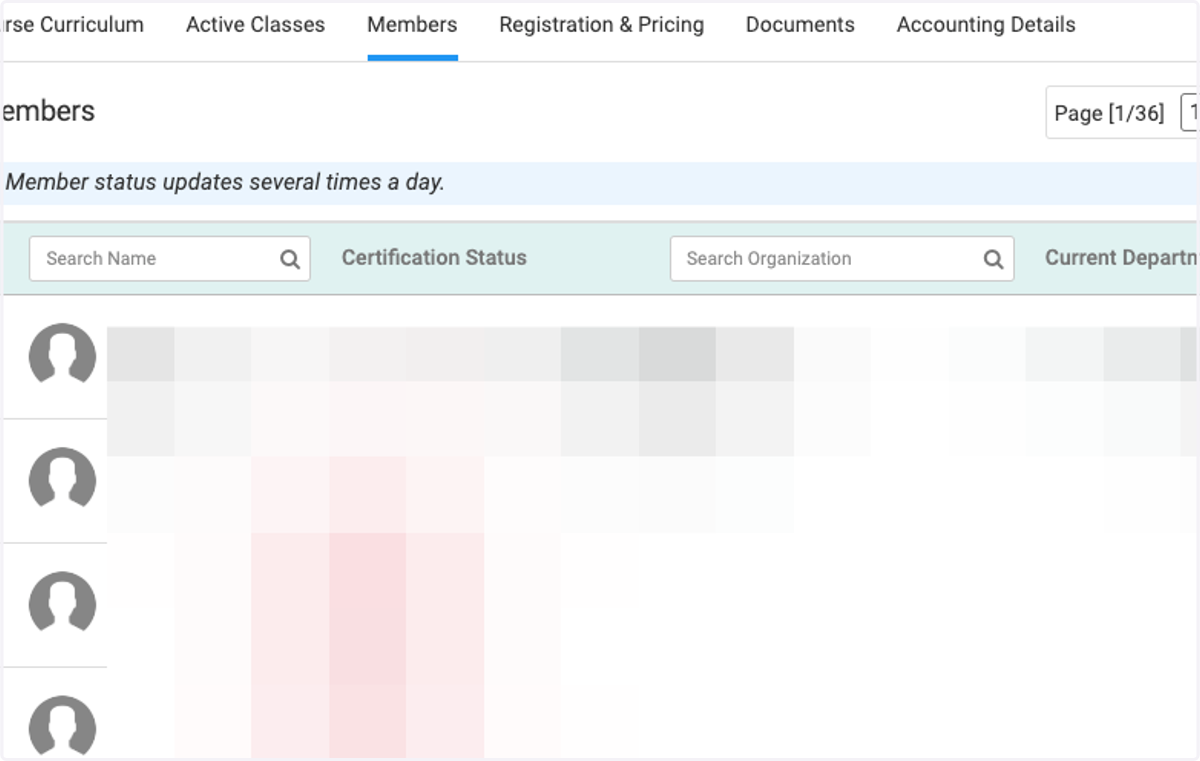Click the third member's avatar icon
Screen dimensions: 1200x761
(x=62, y=604)
